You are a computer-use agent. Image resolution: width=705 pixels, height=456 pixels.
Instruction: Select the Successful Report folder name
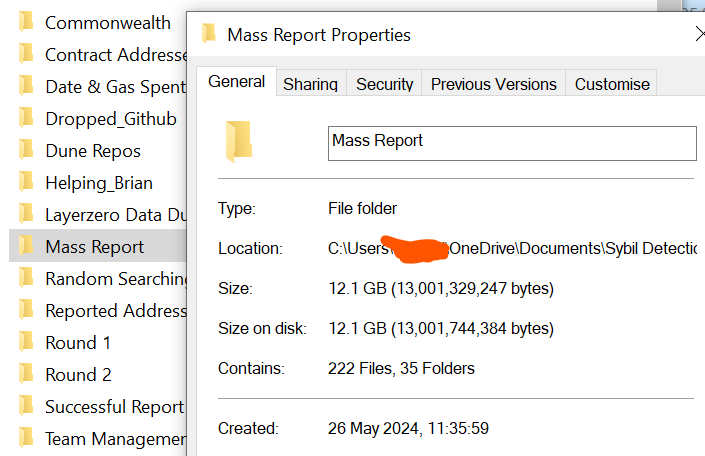click(115, 407)
